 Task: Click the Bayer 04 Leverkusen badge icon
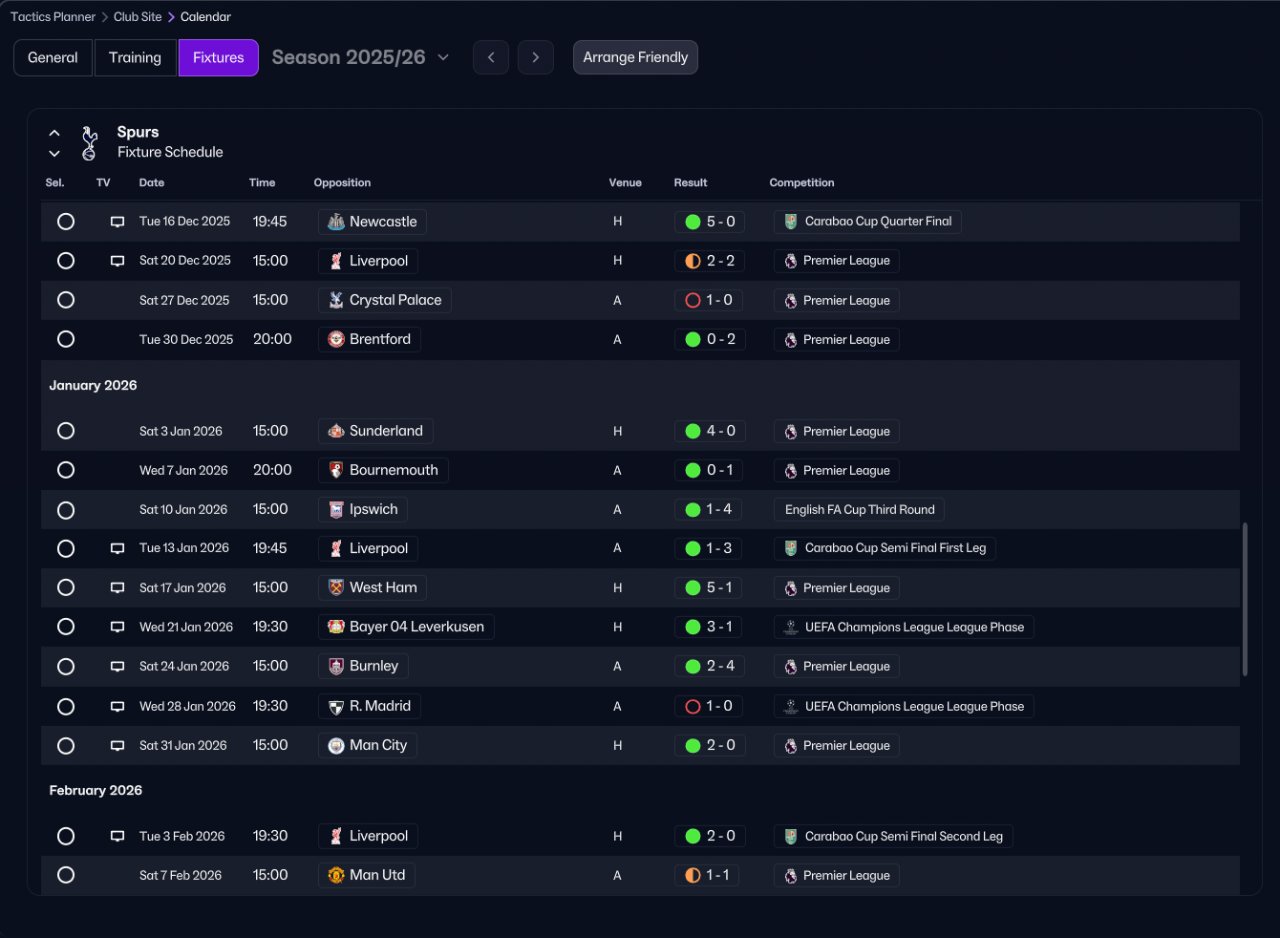tap(337, 627)
